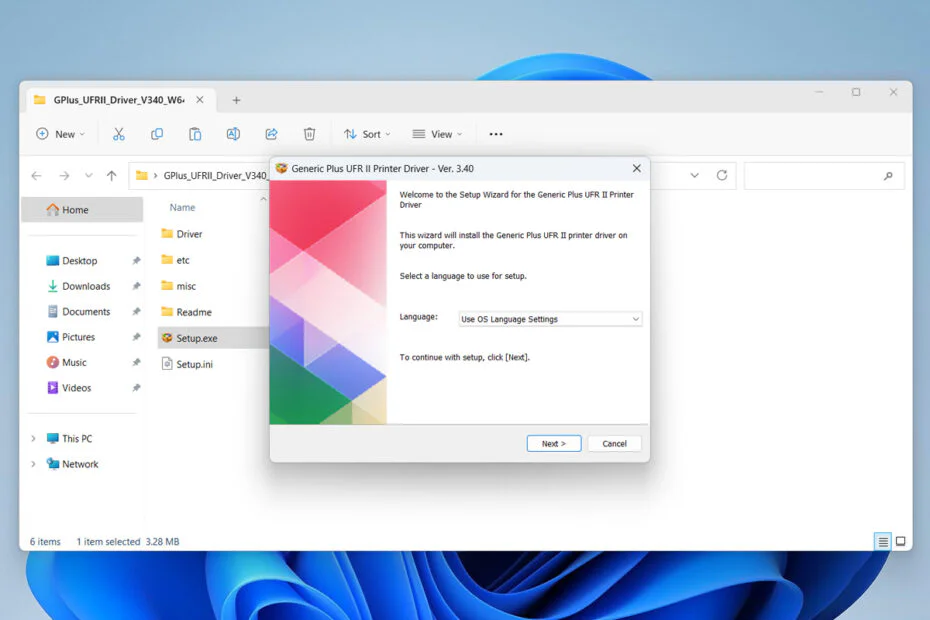The height and width of the screenshot is (620, 930).
Task: Open Downloads from the sidebar
Action: point(84,286)
